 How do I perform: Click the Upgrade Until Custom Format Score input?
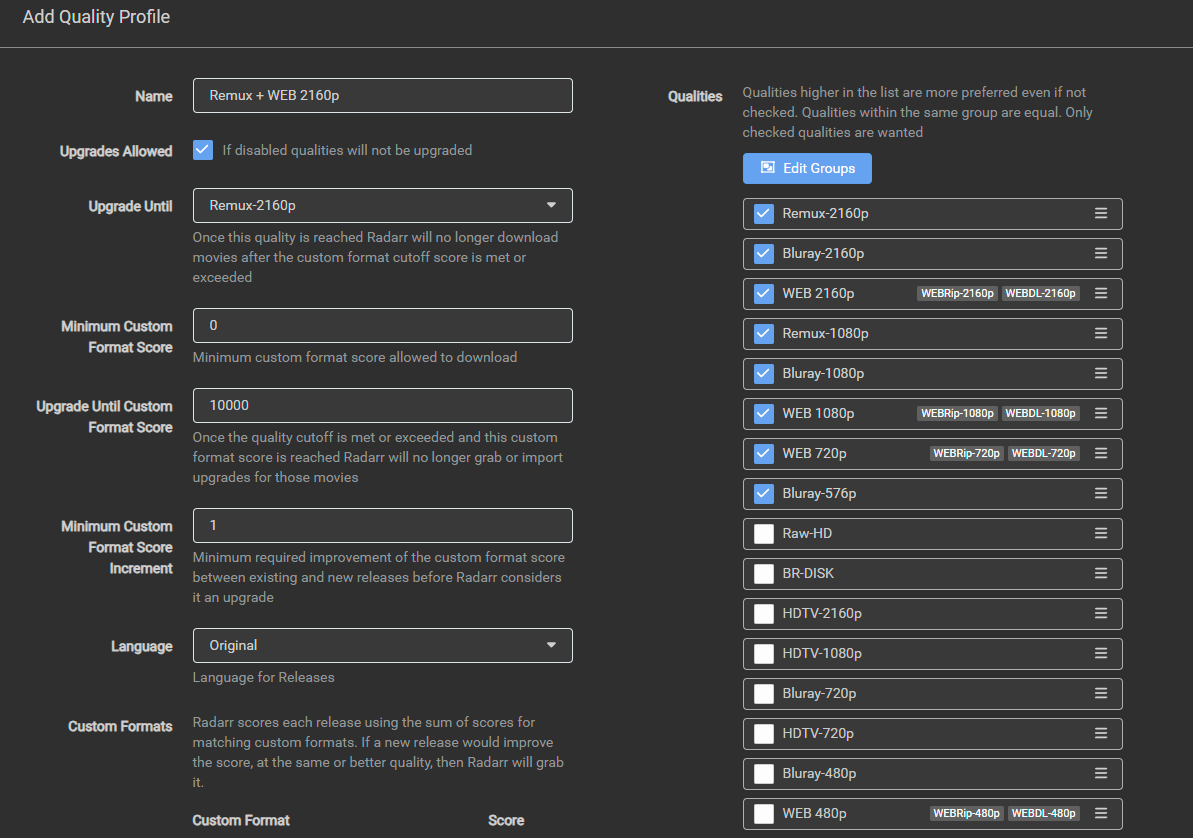382,405
